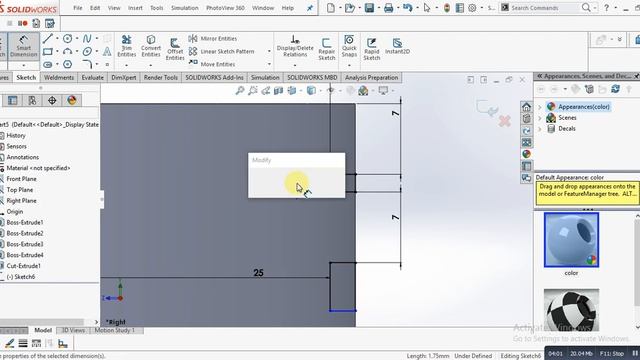Viewport: 640px width, 360px height.
Task: Click the Print icon in title toolbar
Action: tap(388, 8)
